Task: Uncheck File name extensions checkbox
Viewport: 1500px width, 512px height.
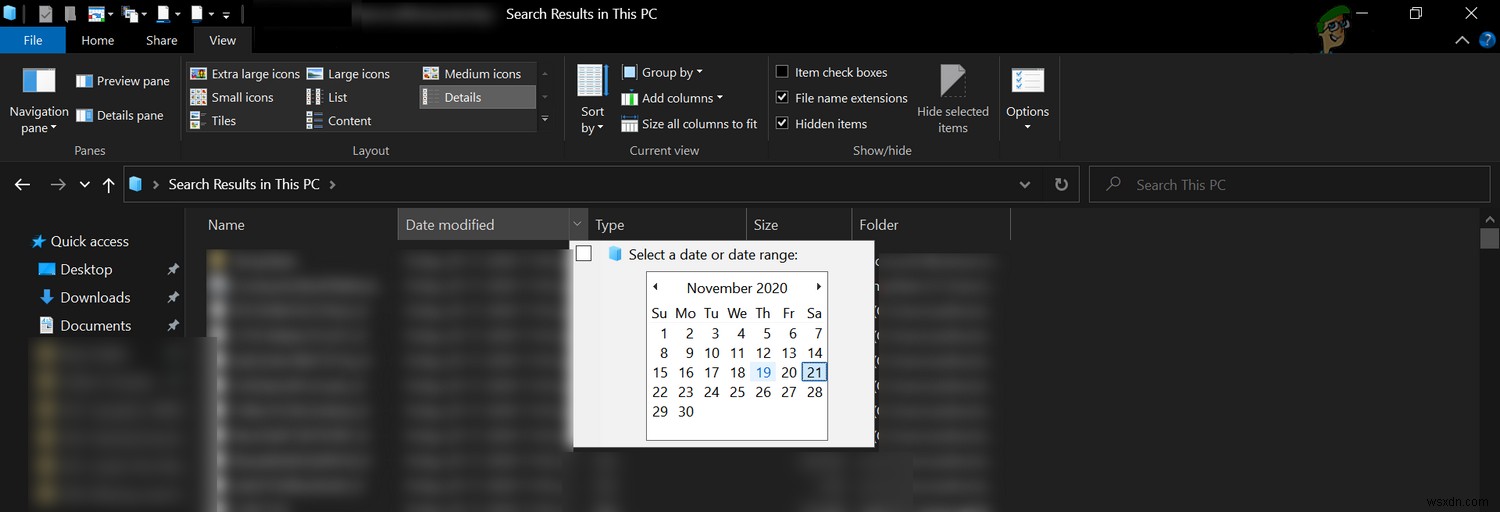Action: click(783, 98)
